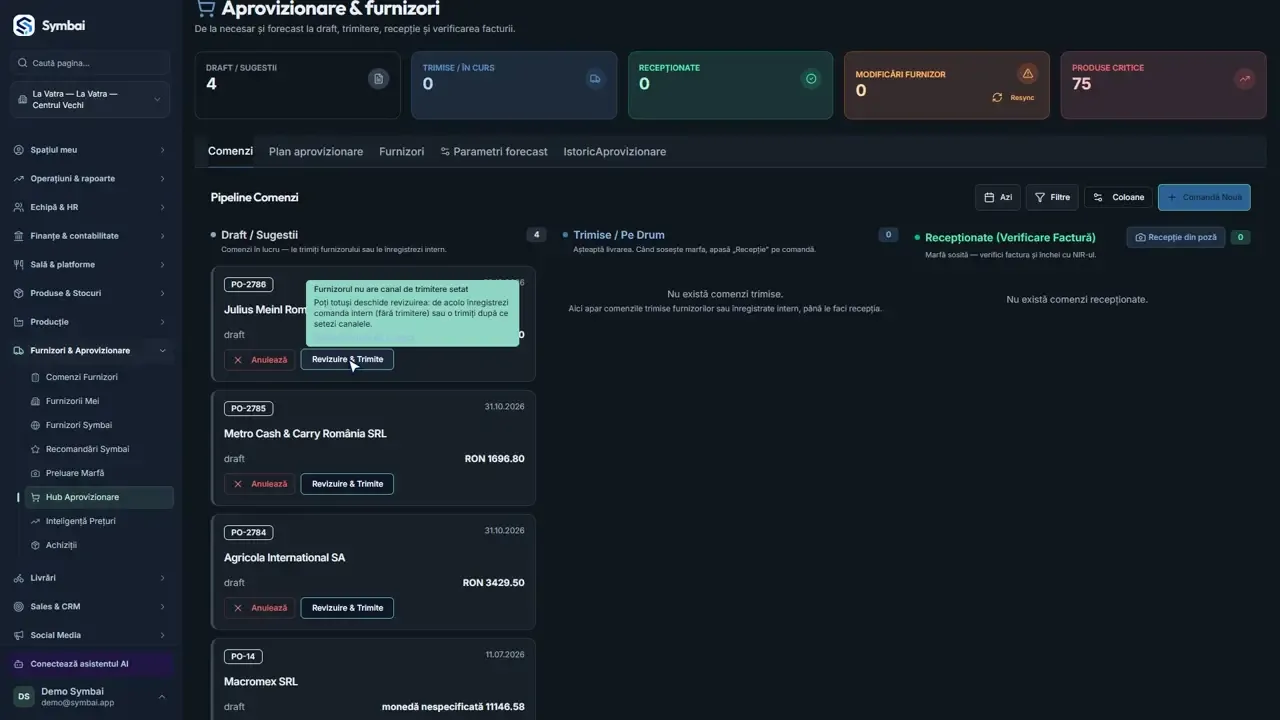Click Resync on Modificări furnizor card

[1013, 98]
